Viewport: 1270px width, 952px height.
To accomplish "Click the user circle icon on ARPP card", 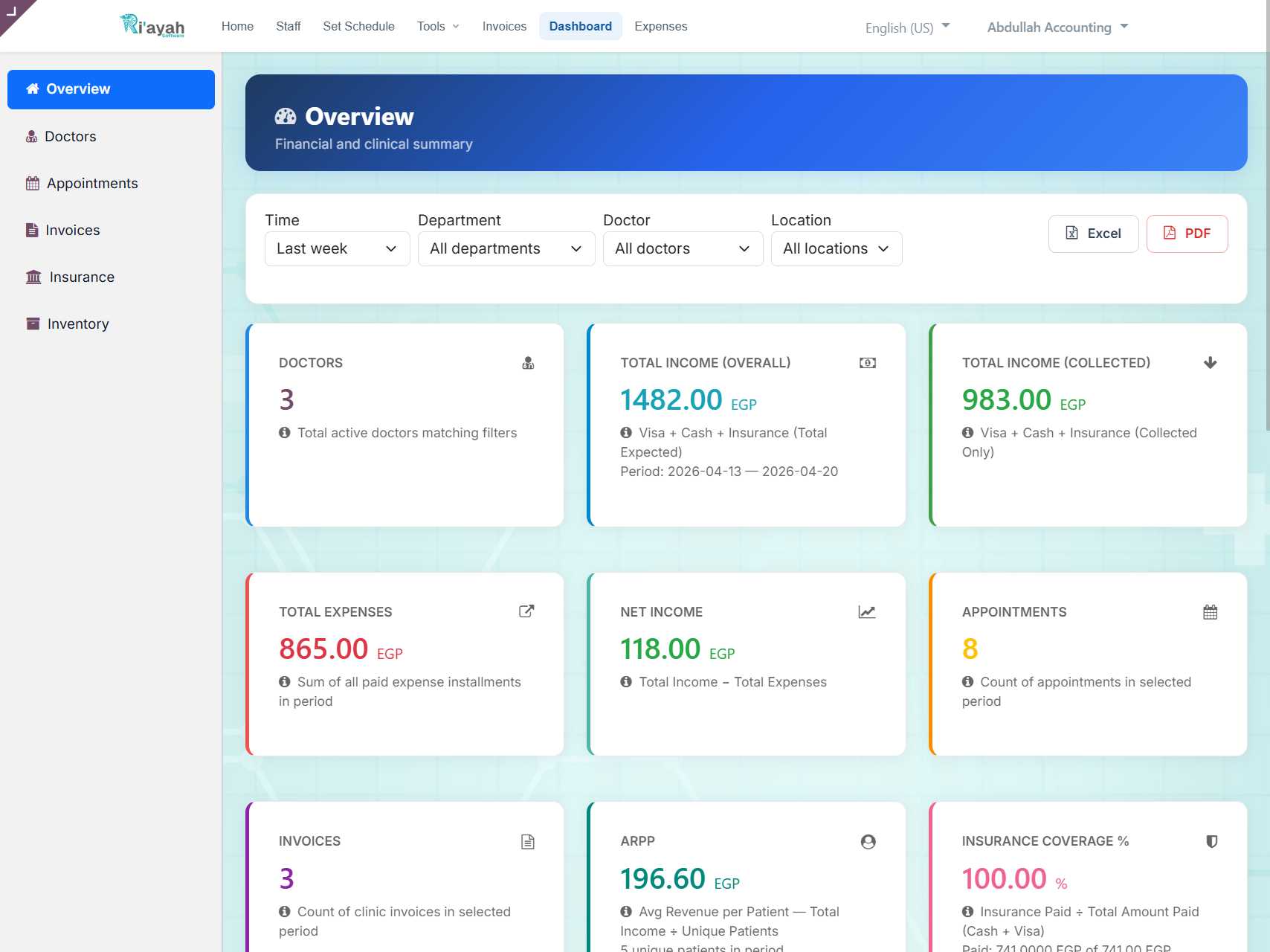I will click(868, 842).
